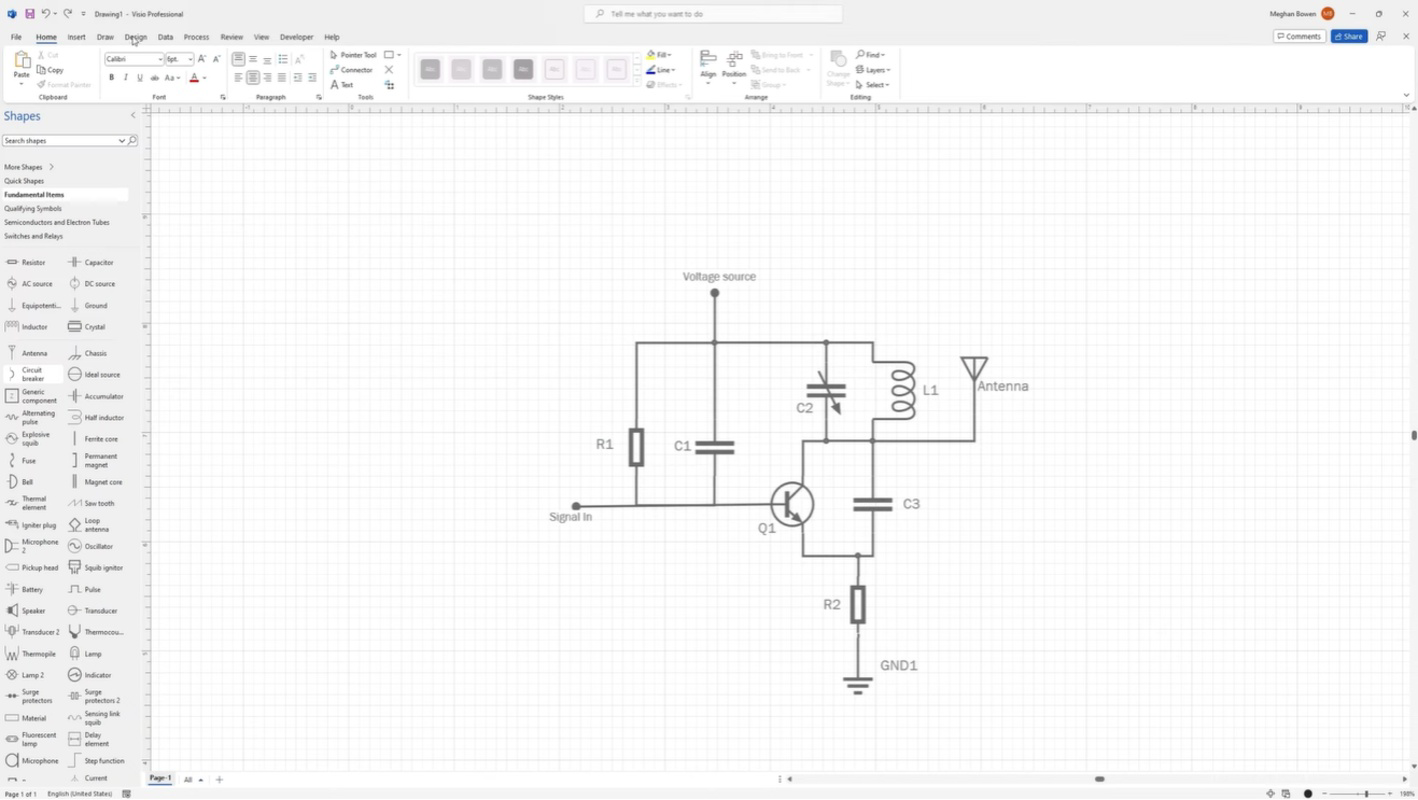Open the Layers dropdown in Editing group
1418x800 pixels.
click(x=875, y=70)
